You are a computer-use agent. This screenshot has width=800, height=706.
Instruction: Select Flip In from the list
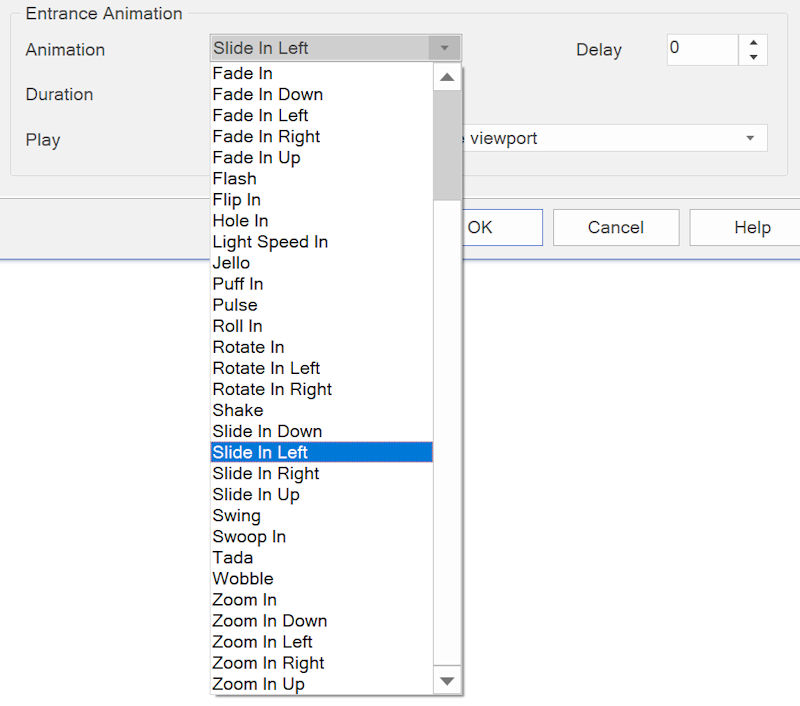[x=237, y=199]
